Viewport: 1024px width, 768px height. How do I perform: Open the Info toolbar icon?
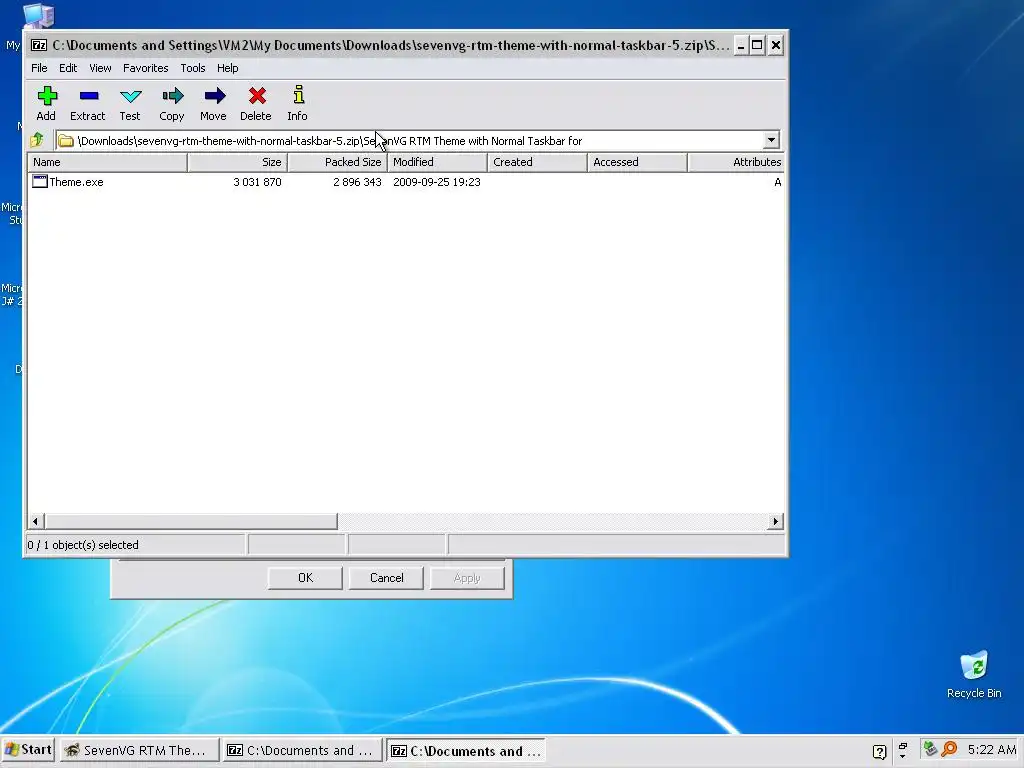(298, 95)
